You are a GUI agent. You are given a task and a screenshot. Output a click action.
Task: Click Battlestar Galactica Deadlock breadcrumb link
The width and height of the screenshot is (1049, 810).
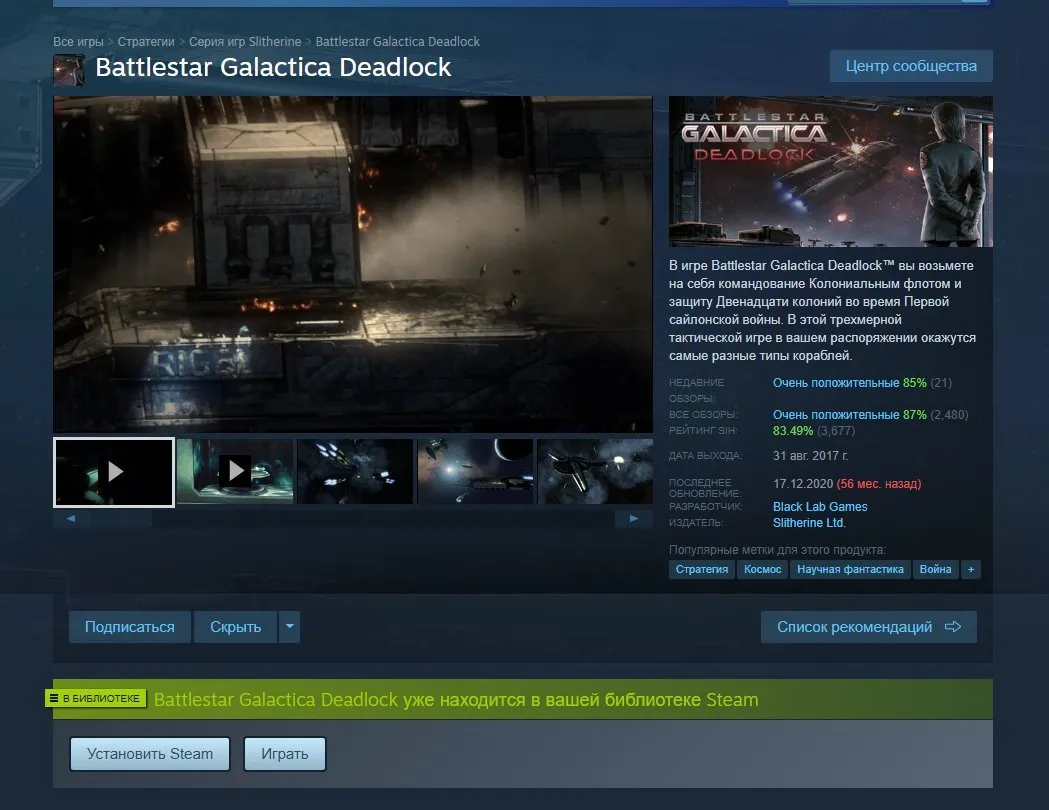pyautogui.click(x=397, y=41)
